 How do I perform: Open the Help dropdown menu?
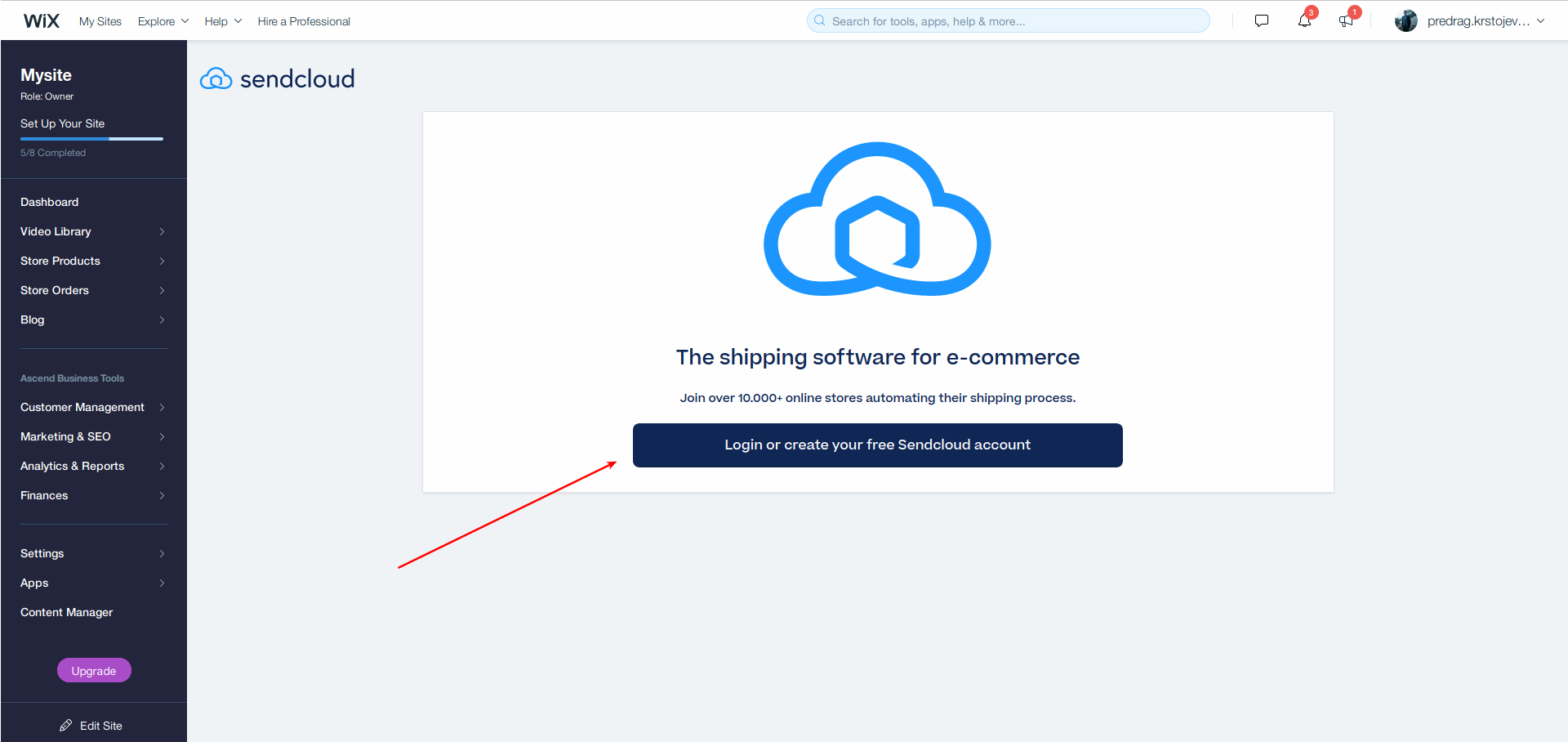click(x=223, y=21)
